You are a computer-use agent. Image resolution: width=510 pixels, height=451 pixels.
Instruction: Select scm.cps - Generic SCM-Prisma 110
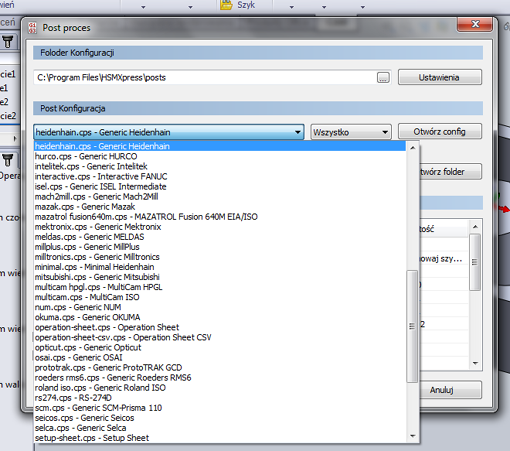[220, 408]
